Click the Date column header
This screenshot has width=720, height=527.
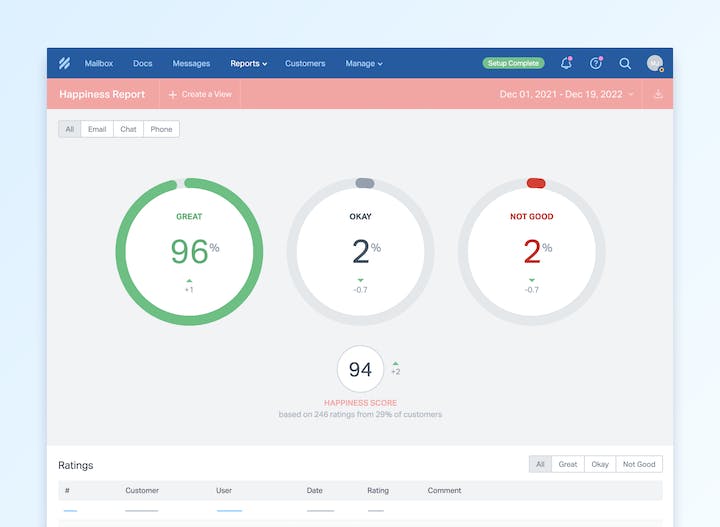coord(315,490)
